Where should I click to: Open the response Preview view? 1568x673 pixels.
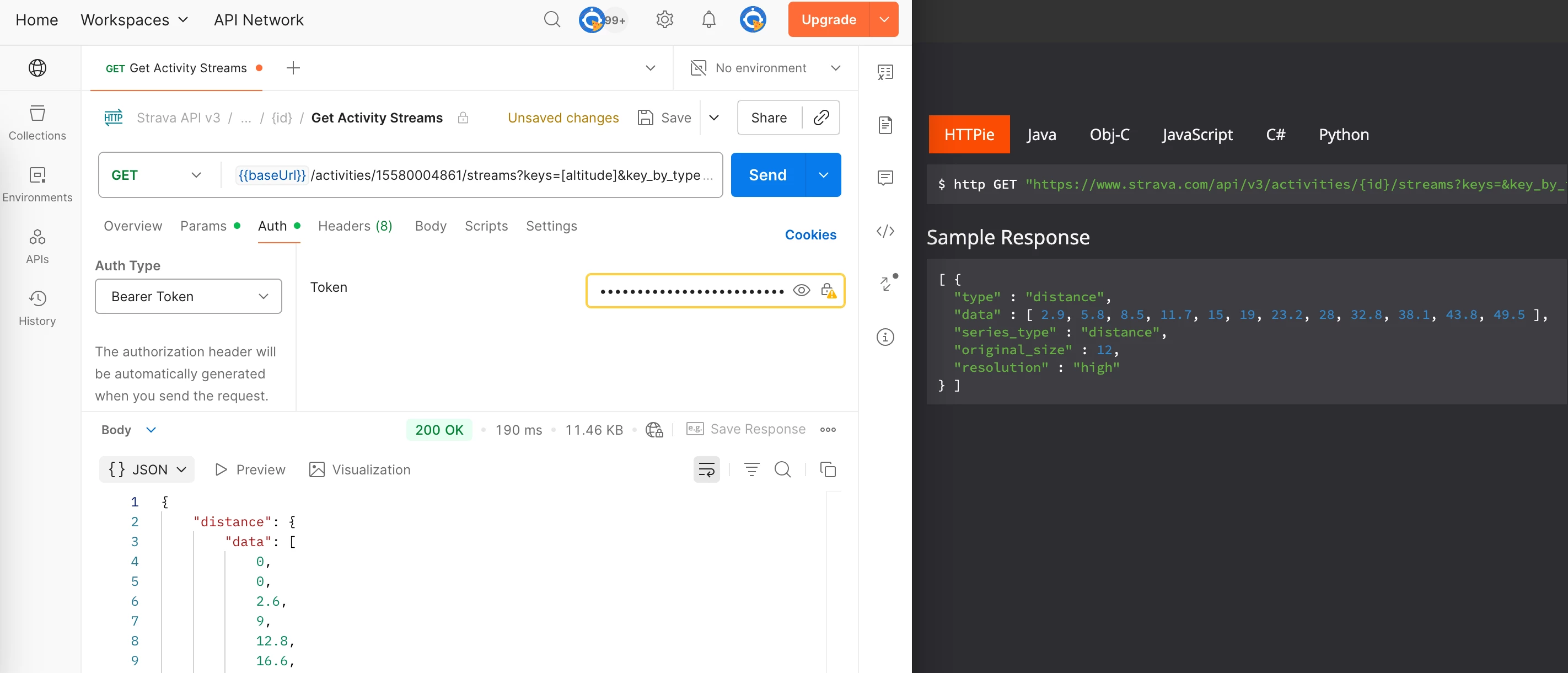click(x=250, y=469)
